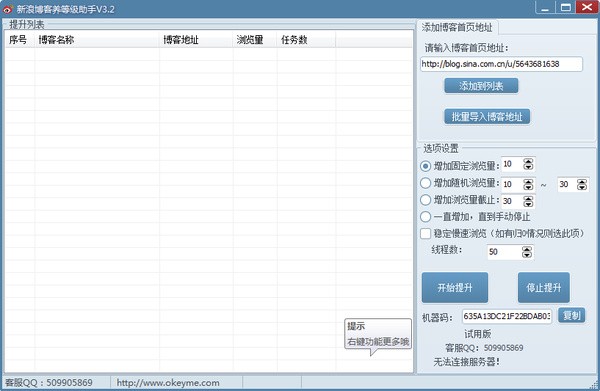Viewport: 600px width, 391px height.
Task: Decrease random view minimum with down arrow
Action: pos(528,187)
